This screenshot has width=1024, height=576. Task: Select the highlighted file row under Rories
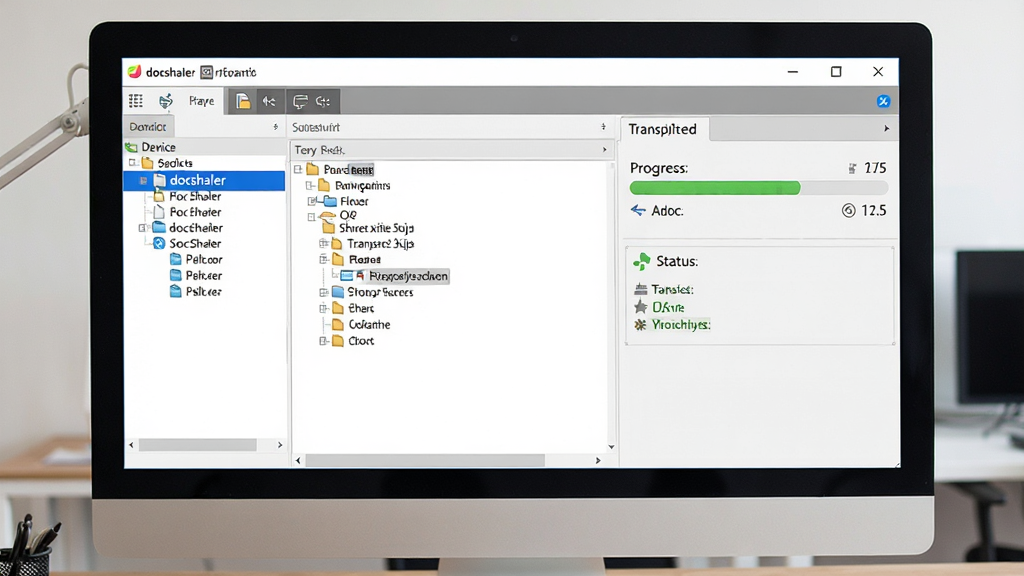click(x=394, y=276)
